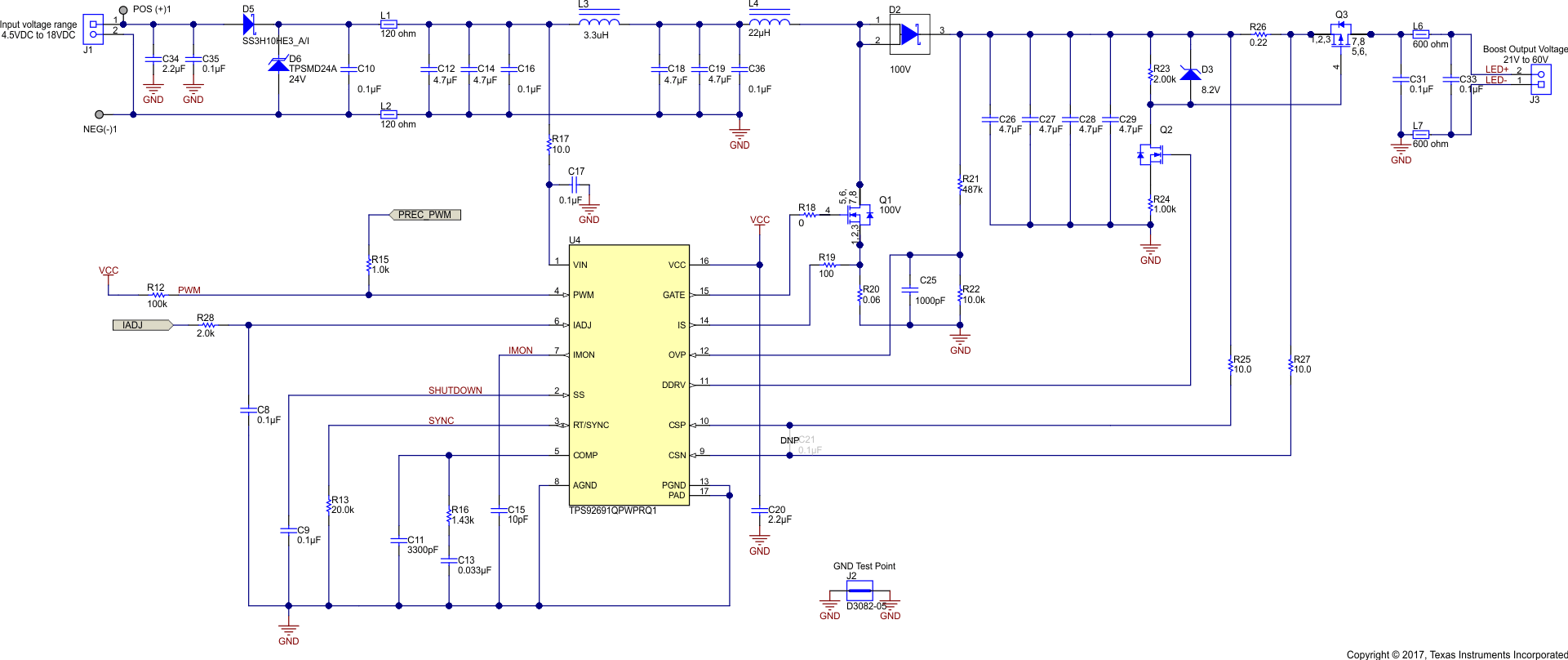Click the COMP pin label on U4

click(585, 455)
